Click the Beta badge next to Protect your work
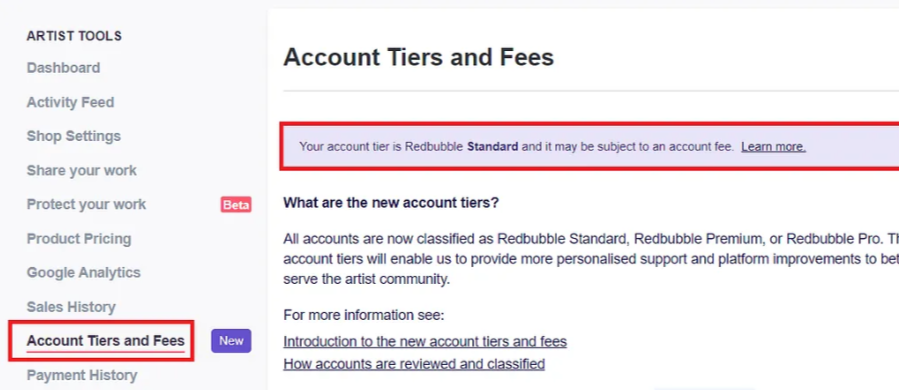 tap(236, 205)
